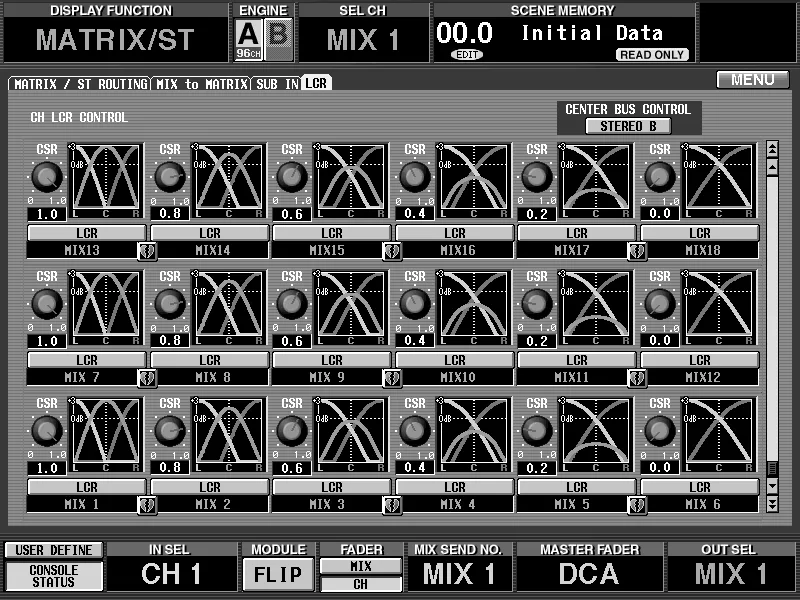This screenshot has width=800, height=600.
Task: Toggle LCR button for MIX 7
Action: click(87, 360)
